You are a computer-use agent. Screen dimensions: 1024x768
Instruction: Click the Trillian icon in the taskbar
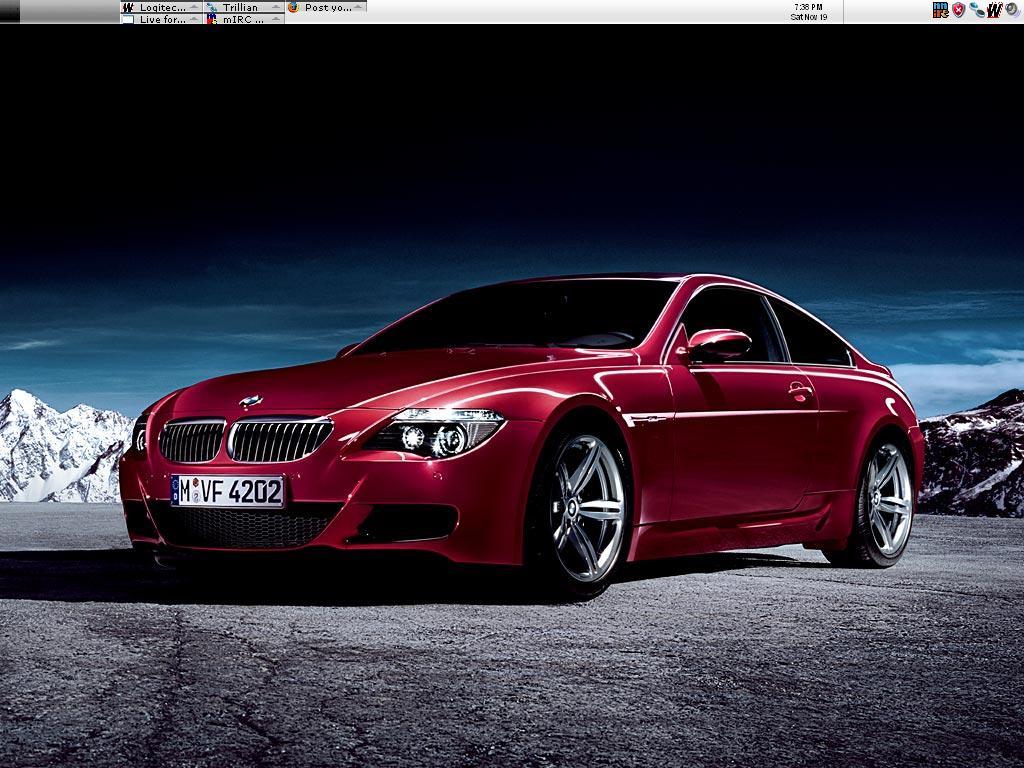coord(212,7)
